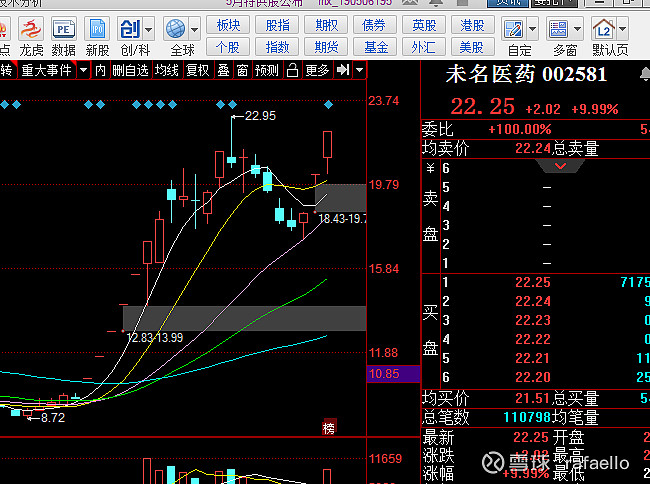Toggle 复权 price adjustment

(x=197, y=70)
